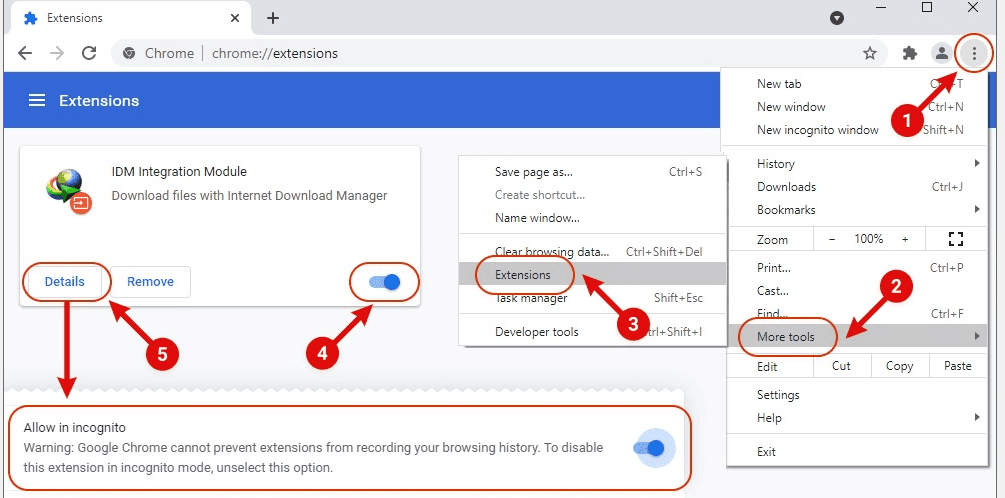The width and height of the screenshot is (1005, 498).
Task: Open a new tab with plus button
Action: click(x=272, y=18)
